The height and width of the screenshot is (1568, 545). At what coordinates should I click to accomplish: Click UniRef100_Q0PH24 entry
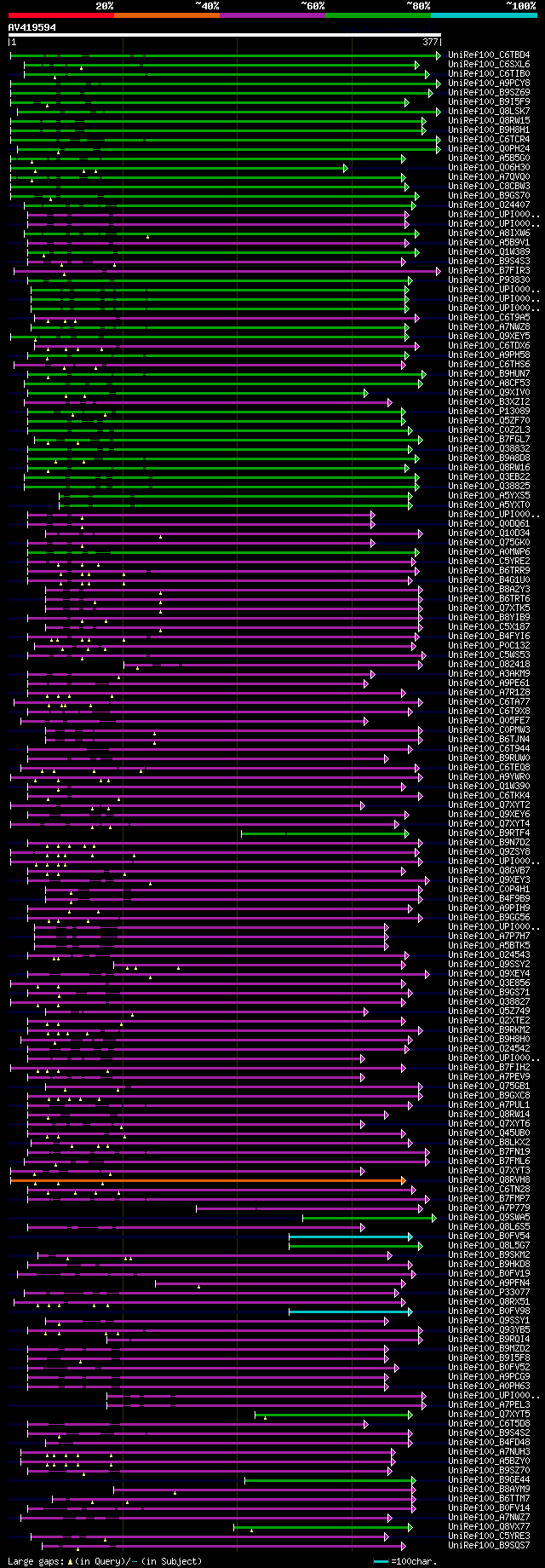(x=489, y=149)
